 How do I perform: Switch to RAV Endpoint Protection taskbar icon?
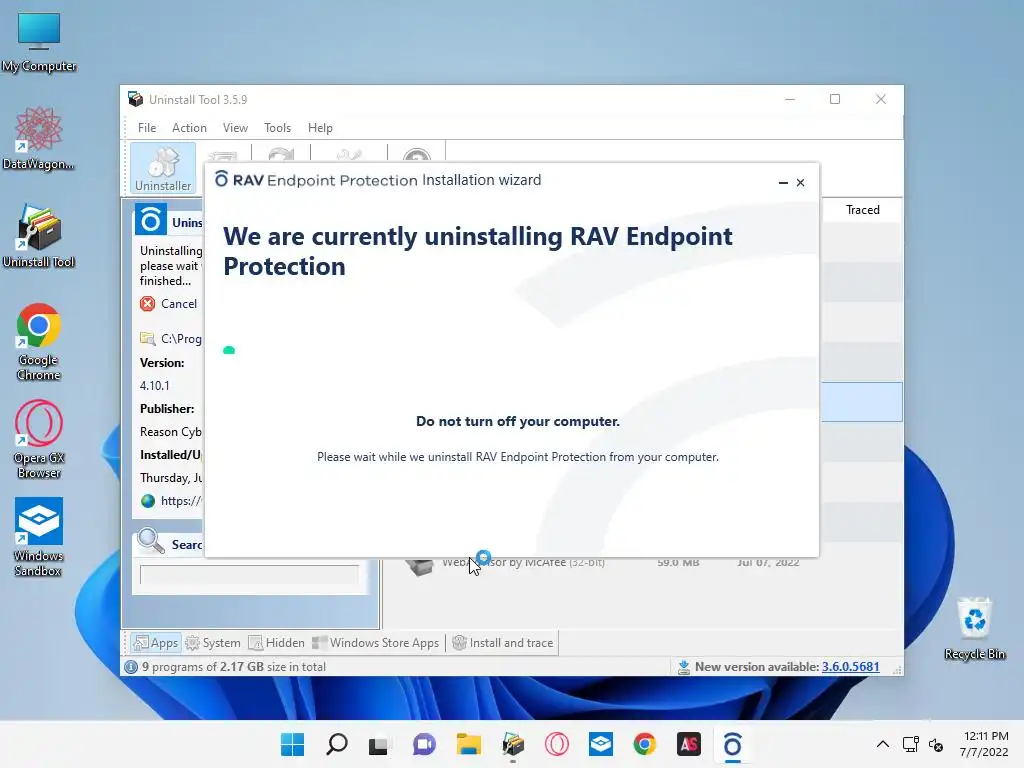tap(733, 744)
